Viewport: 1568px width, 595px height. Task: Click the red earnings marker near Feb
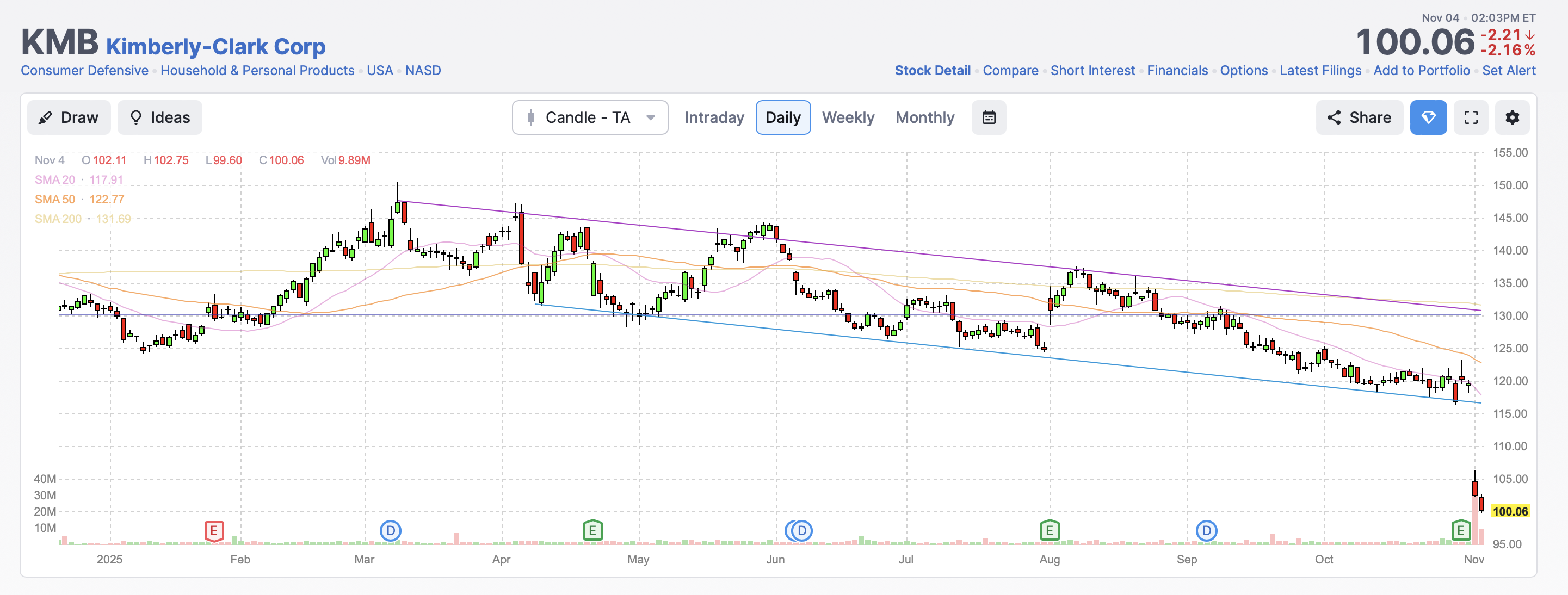[214, 530]
